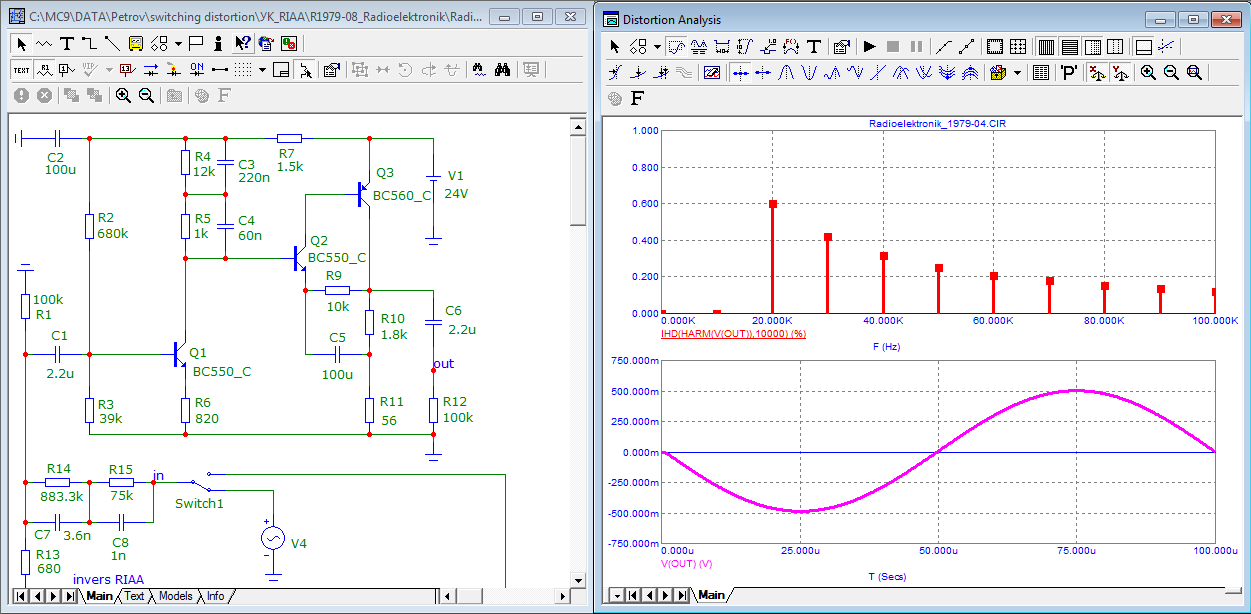Open the grid options dropdown arrow
This screenshot has height=614, width=1251.
[x=262, y=69]
